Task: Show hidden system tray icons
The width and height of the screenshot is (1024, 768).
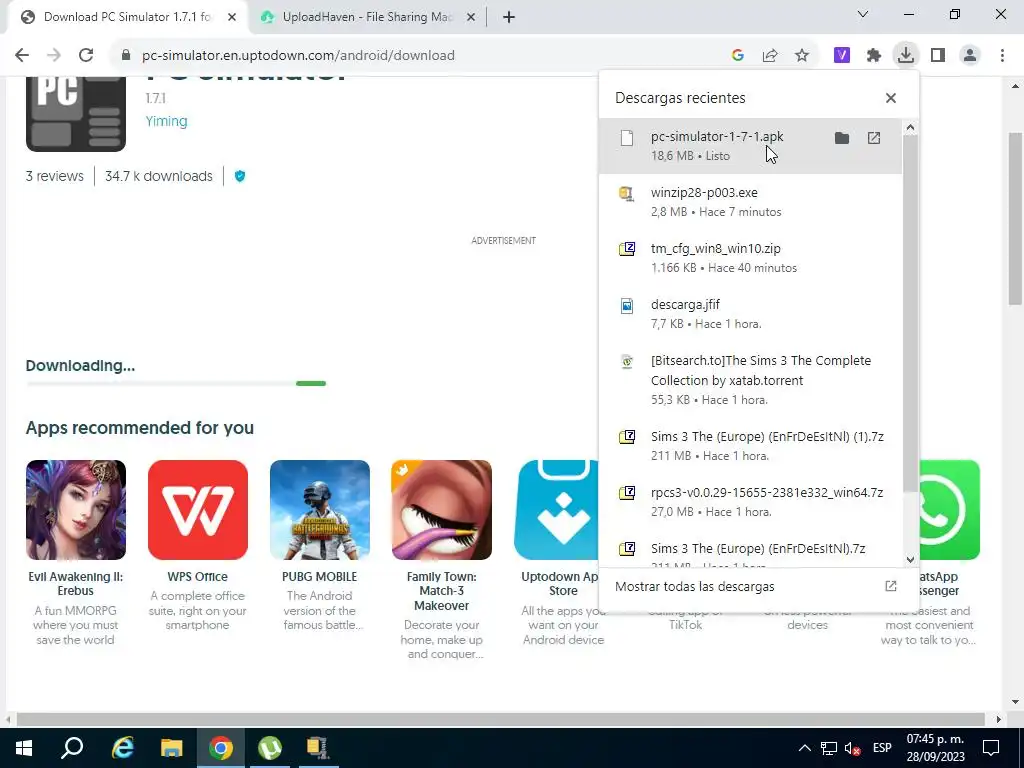Action: pyautogui.click(x=805, y=748)
